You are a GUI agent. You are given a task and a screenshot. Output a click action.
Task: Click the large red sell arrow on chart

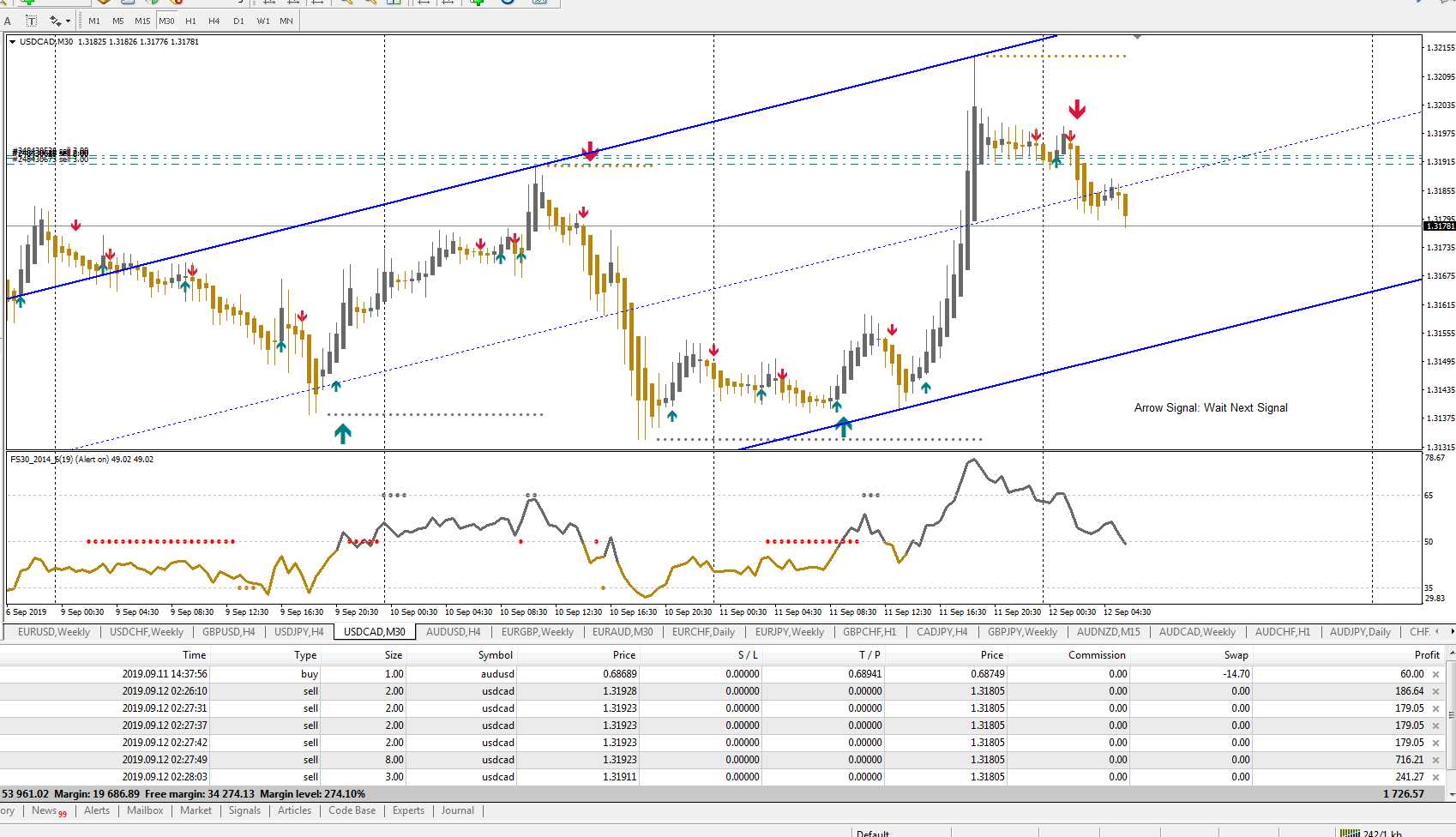point(1077,110)
